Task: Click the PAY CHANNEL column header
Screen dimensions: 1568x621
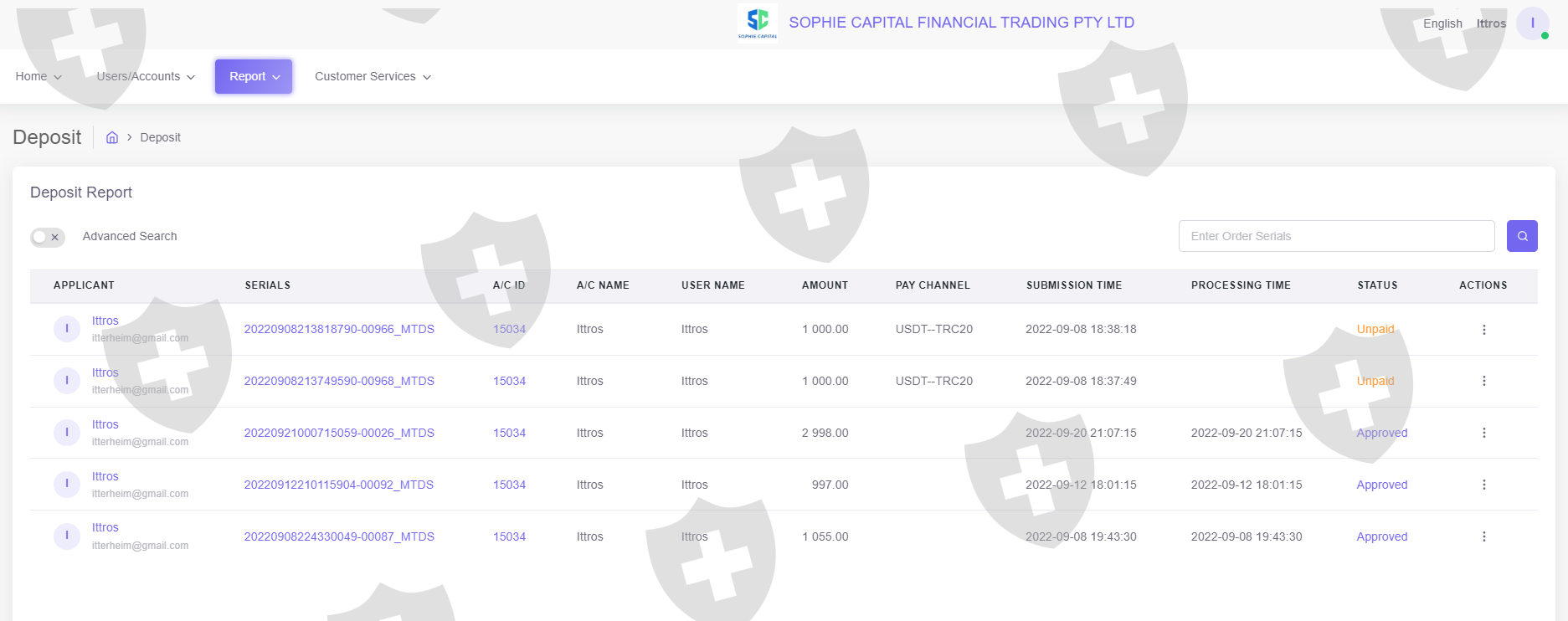Action: click(933, 285)
